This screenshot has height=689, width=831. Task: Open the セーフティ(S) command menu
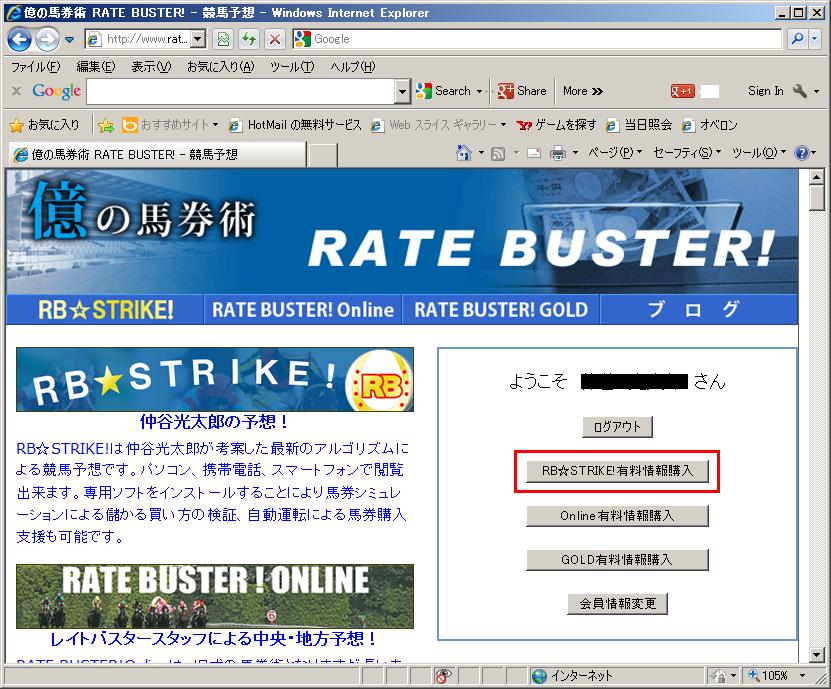click(687, 153)
